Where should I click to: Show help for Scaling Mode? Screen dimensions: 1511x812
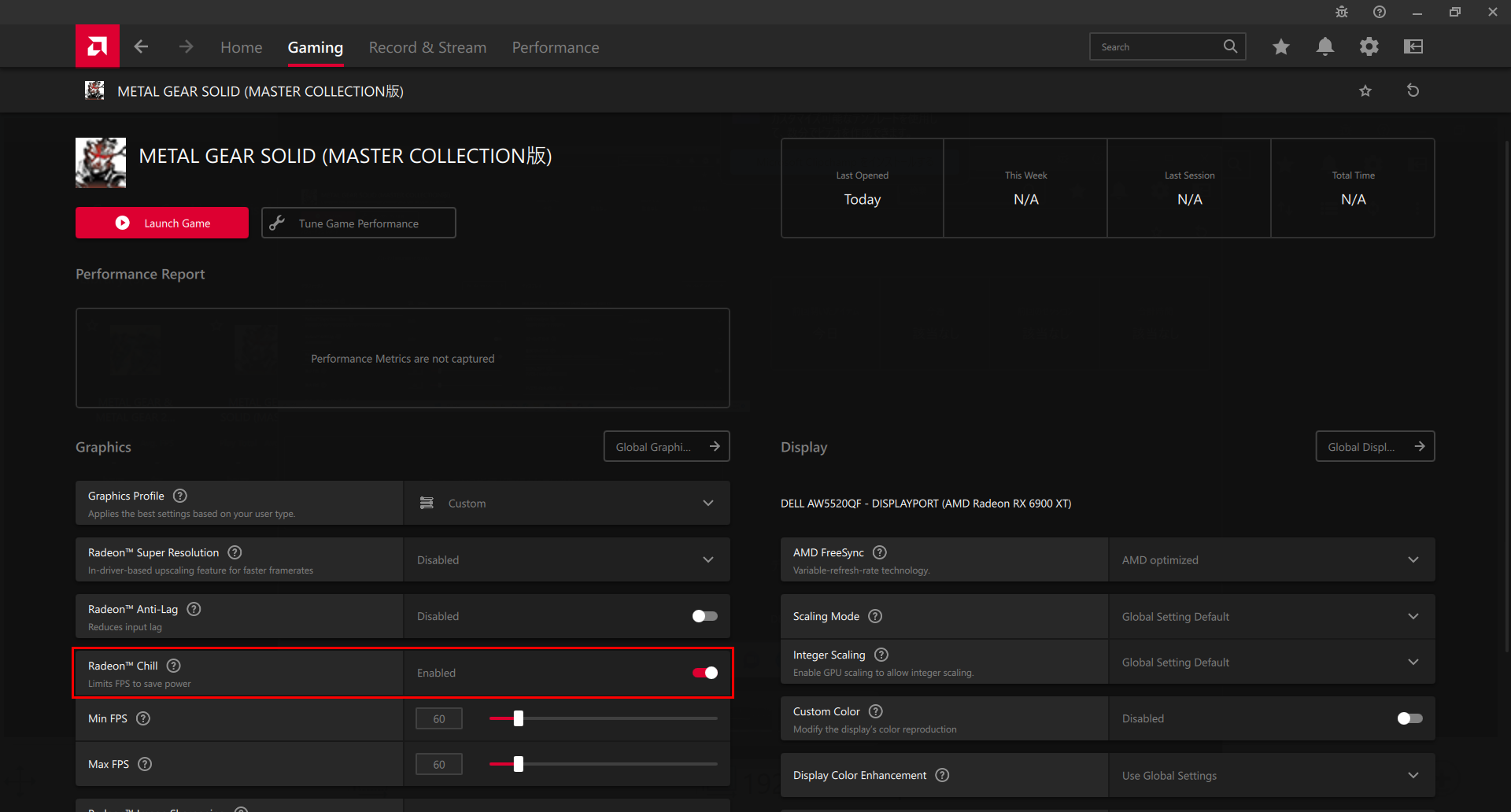875,616
